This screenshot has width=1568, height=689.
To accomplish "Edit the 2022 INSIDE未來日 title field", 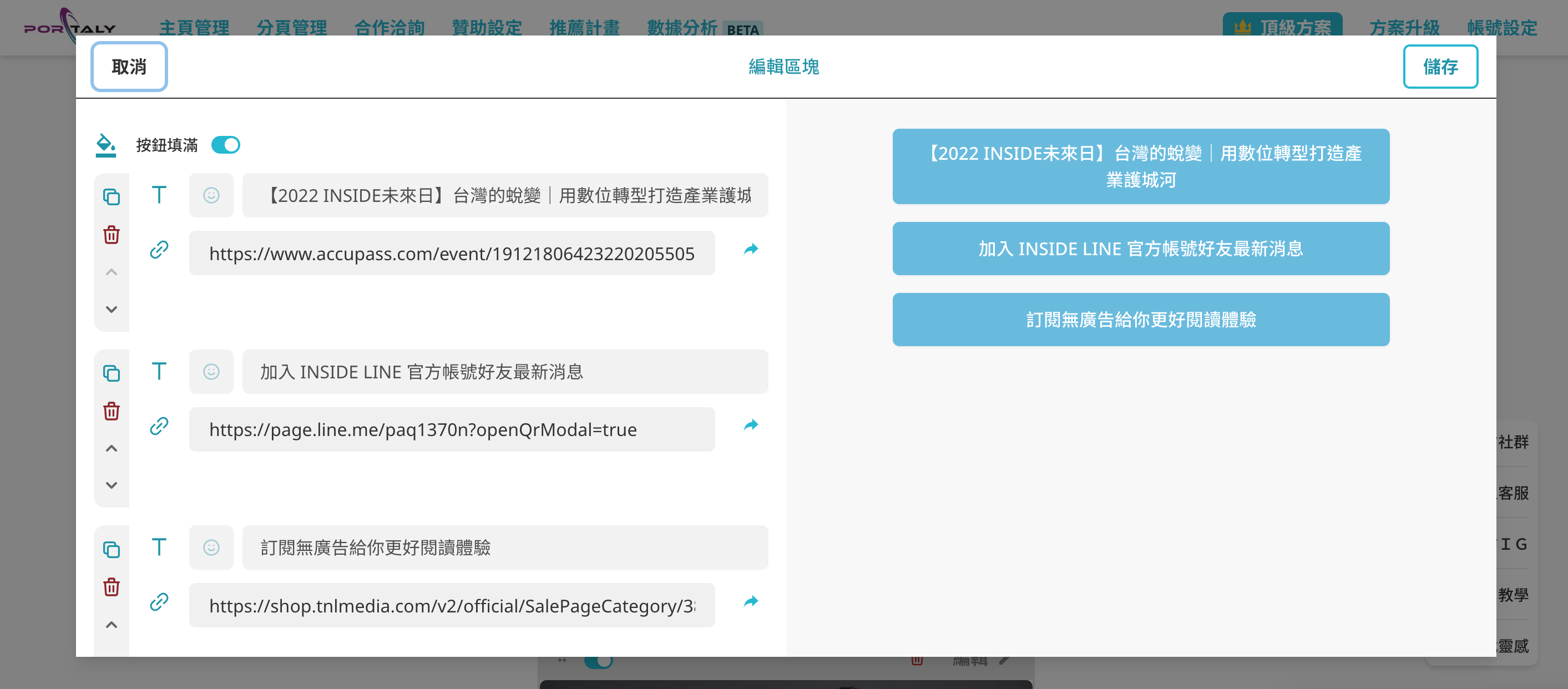I will tap(505, 195).
